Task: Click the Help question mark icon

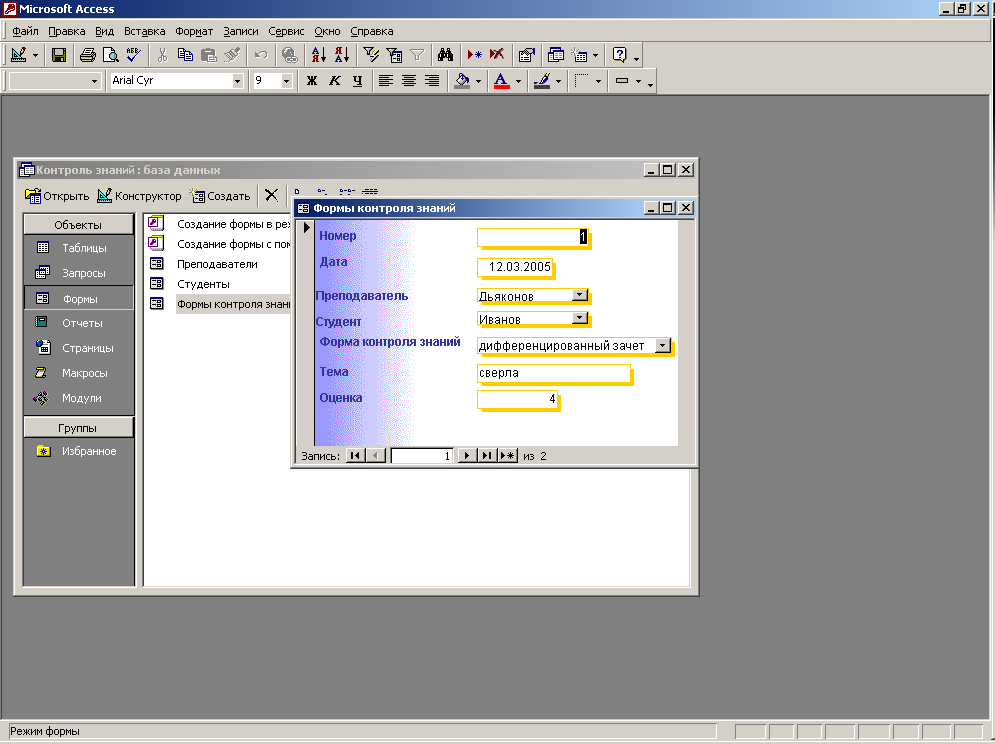Action: (x=619, y=55)
